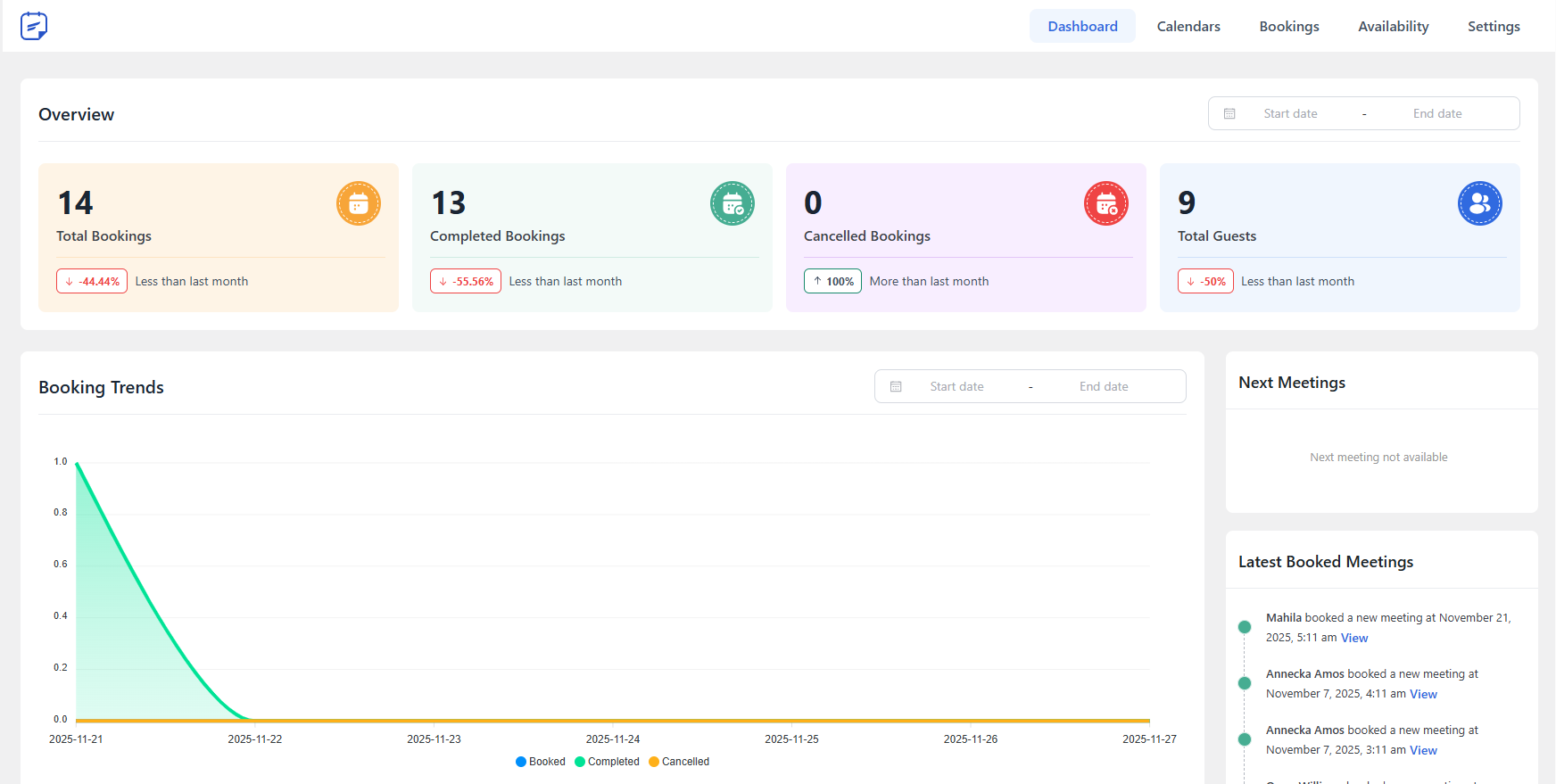
Task: Click the calendar icon in Overview date range
Action: (1229, 114)
